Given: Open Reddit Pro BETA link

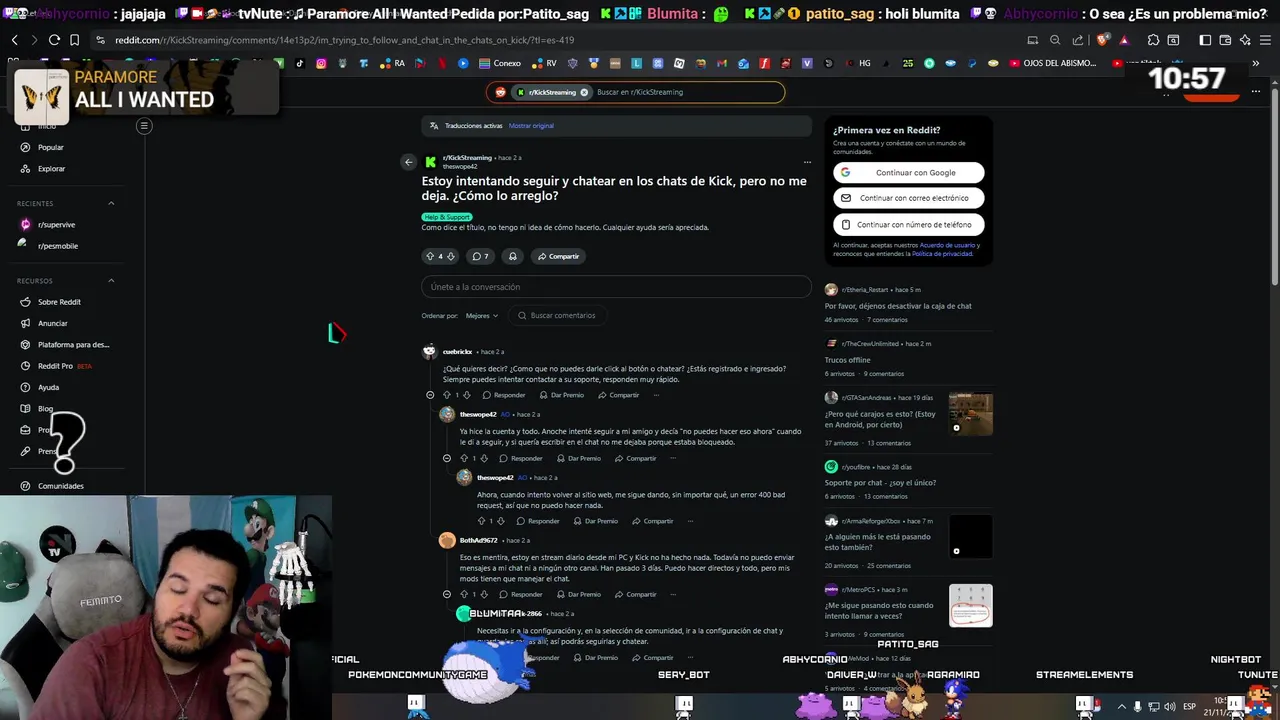Looking at the screenshot, I should [x=64, y=366].
